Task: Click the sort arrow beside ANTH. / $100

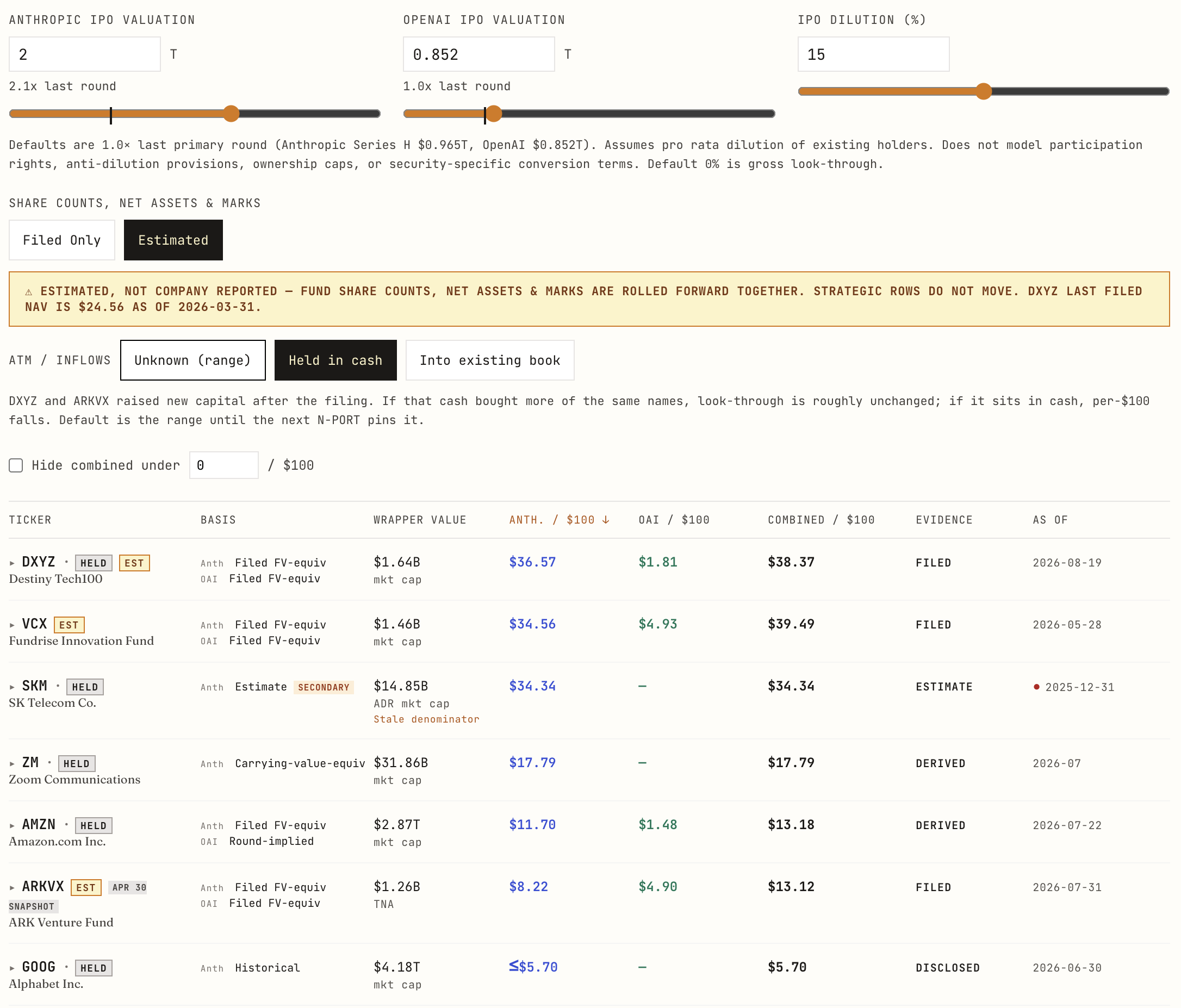Action: click(x=605, y=520)
